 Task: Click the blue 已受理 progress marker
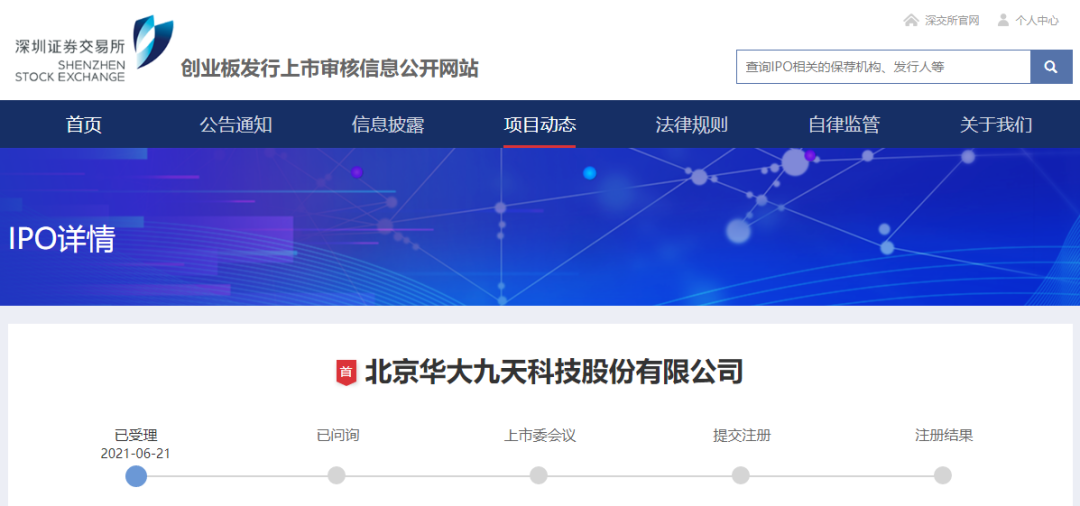[136, 476]
